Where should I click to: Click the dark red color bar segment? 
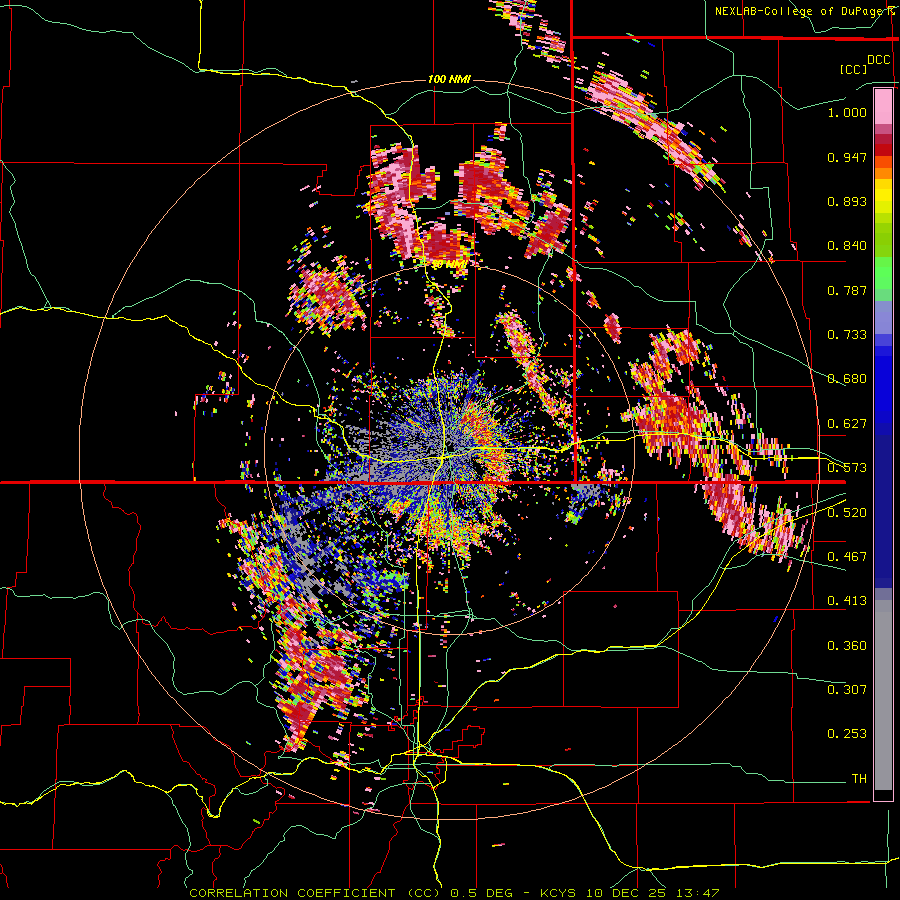tap(883, 150)
